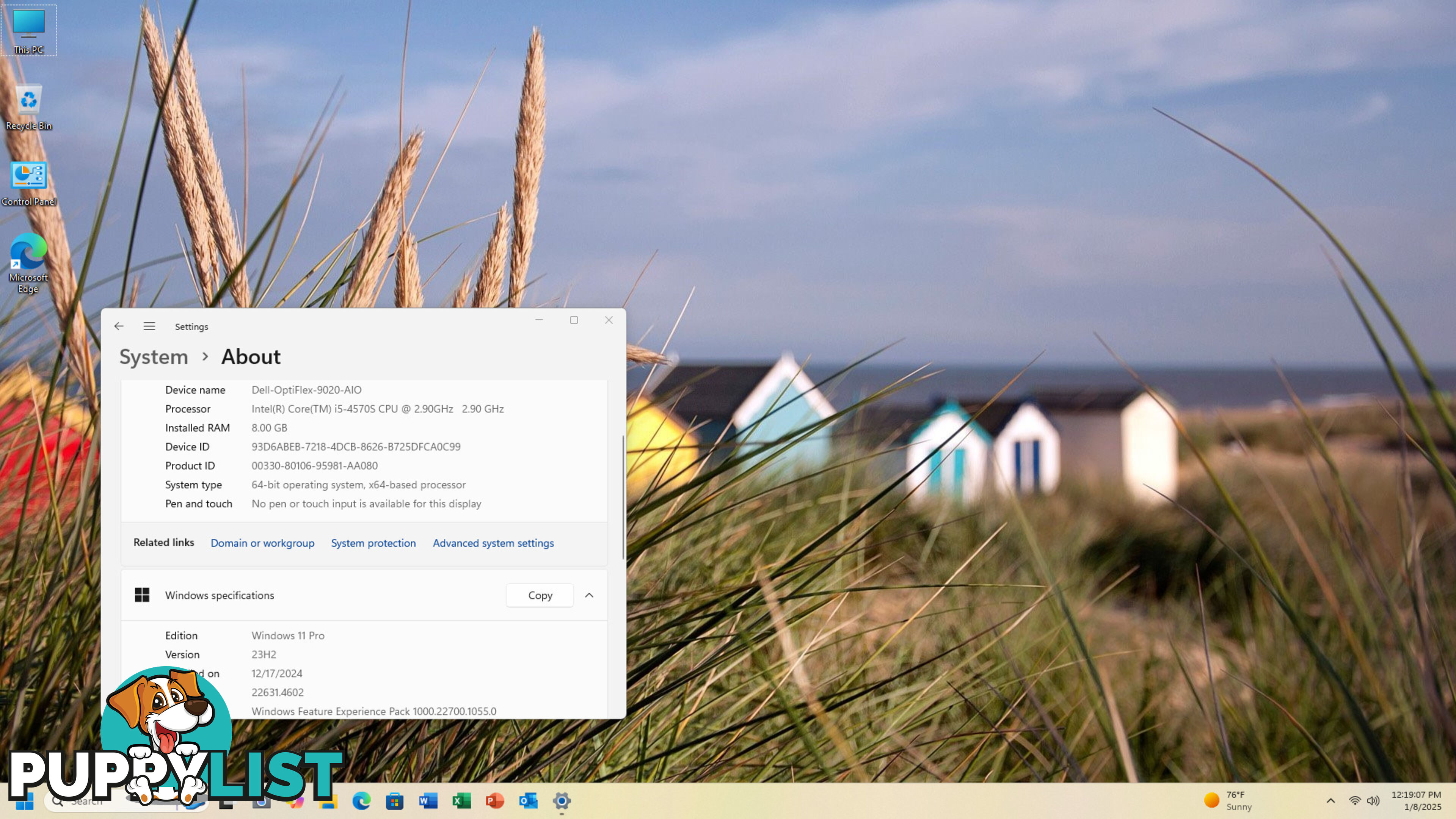Open Outlook from the taskbar
This screenshot has height=819, width=1456.
tap(528, 801)
